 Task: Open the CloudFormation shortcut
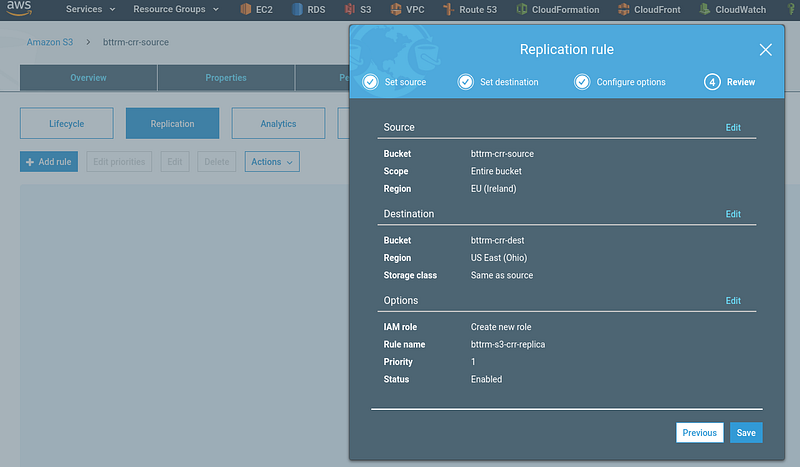point(558,9)
